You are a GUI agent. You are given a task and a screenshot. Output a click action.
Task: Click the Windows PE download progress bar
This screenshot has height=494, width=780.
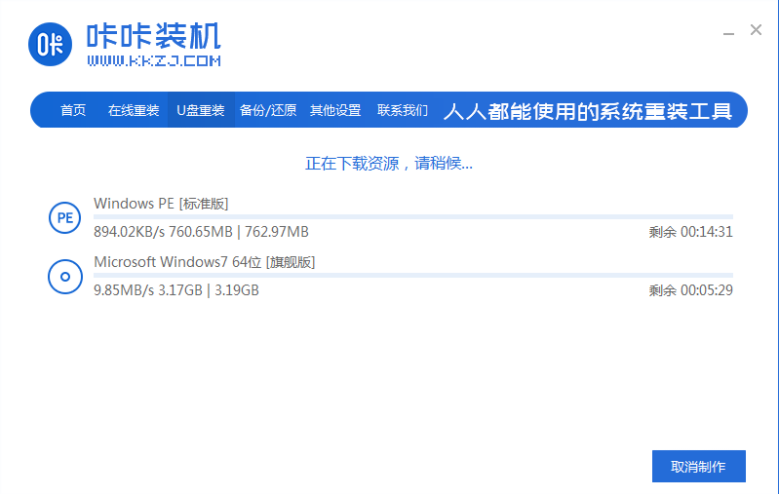point(412,216)
